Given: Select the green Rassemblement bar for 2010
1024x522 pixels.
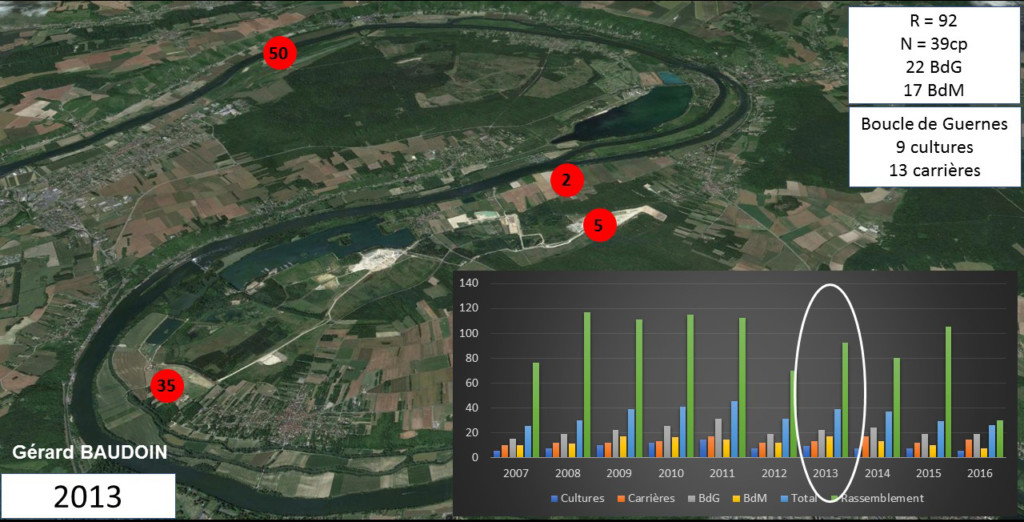Looking at the screenshot, I should tap(690, 386).
